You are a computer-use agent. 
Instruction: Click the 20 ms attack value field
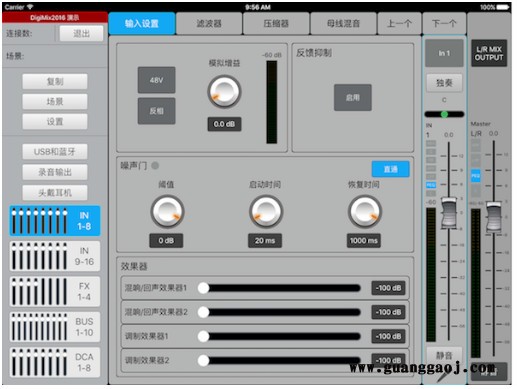[x=265, y=240]
